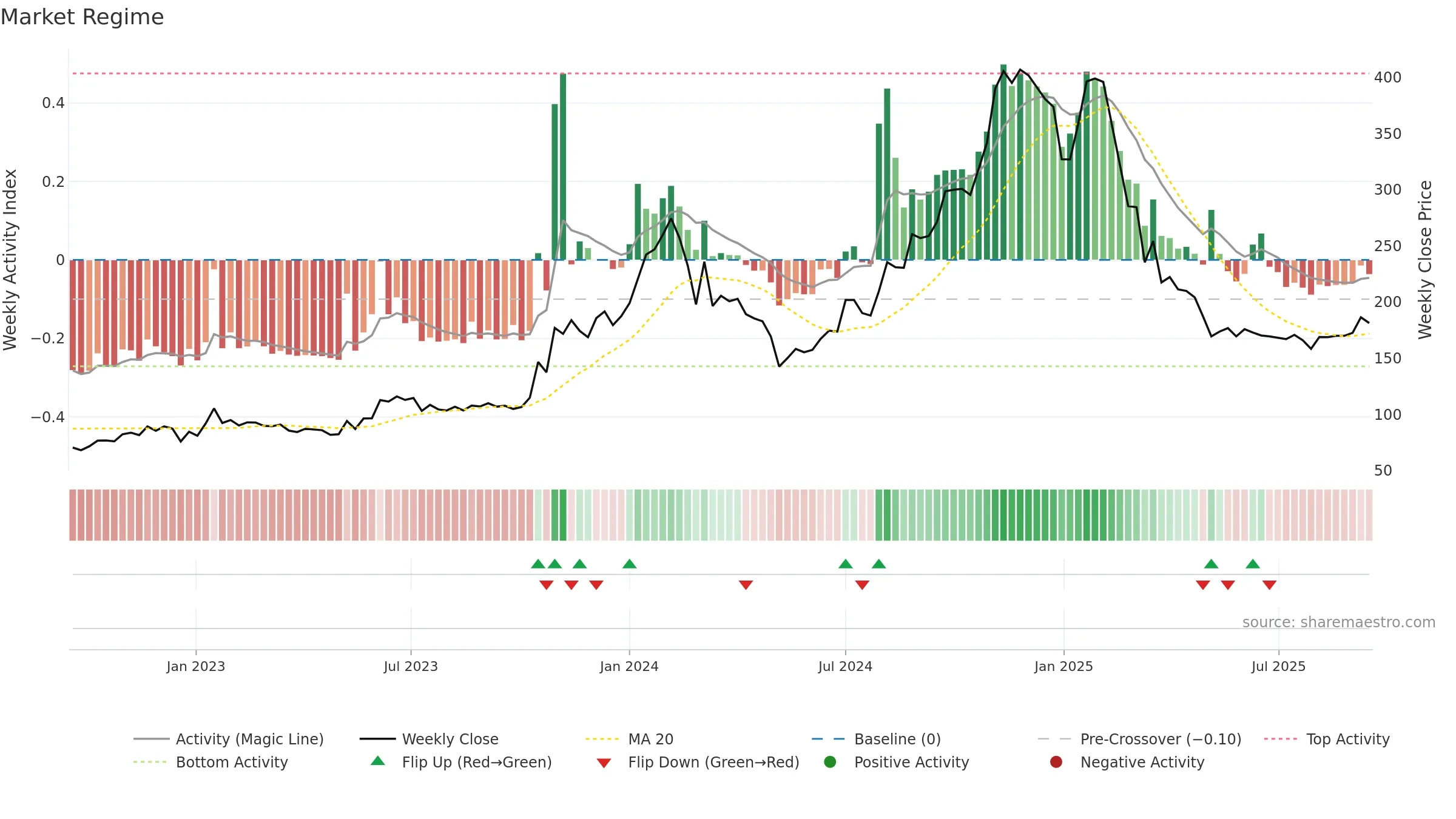Click the green circle Positive Activity icon

[x=830, y=762]
